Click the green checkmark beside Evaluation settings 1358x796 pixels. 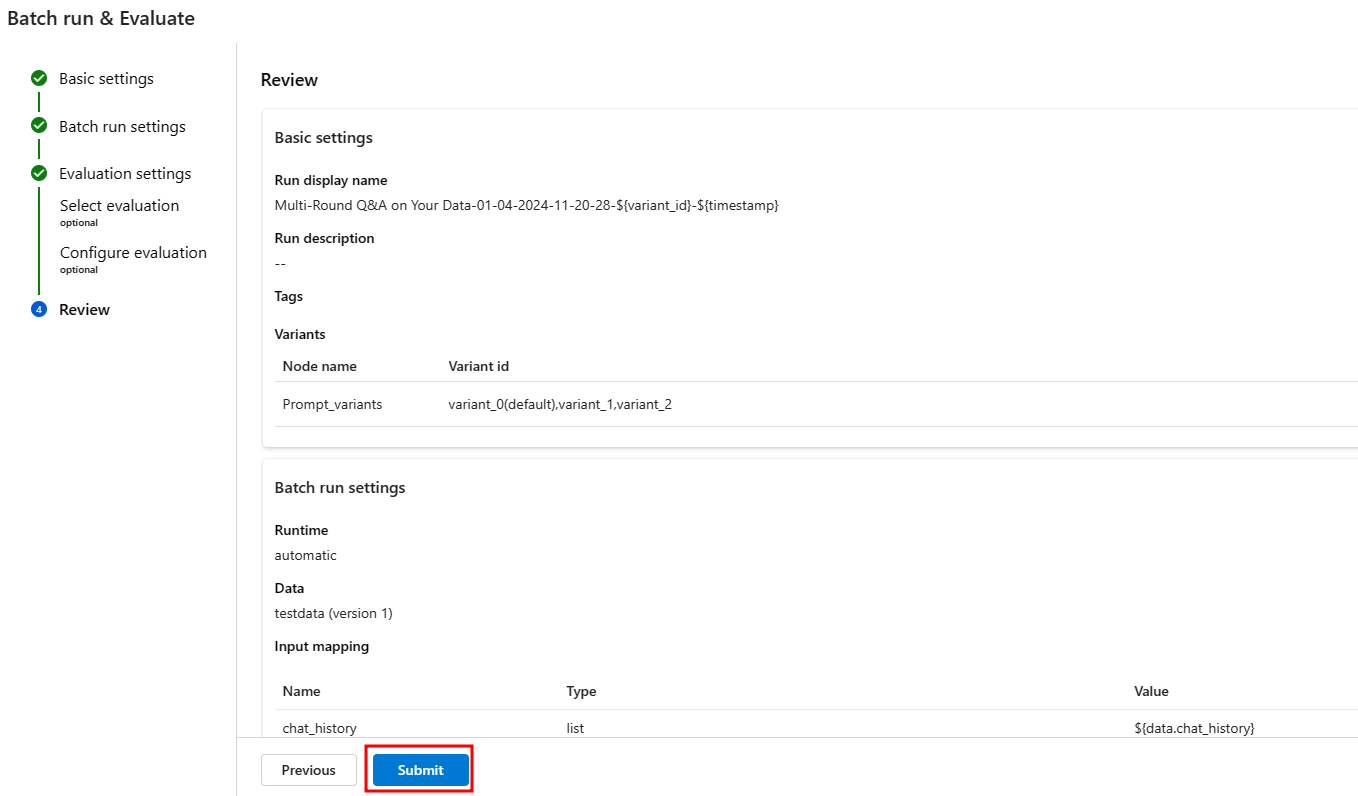pyautogui.click(x=39, y=173)
